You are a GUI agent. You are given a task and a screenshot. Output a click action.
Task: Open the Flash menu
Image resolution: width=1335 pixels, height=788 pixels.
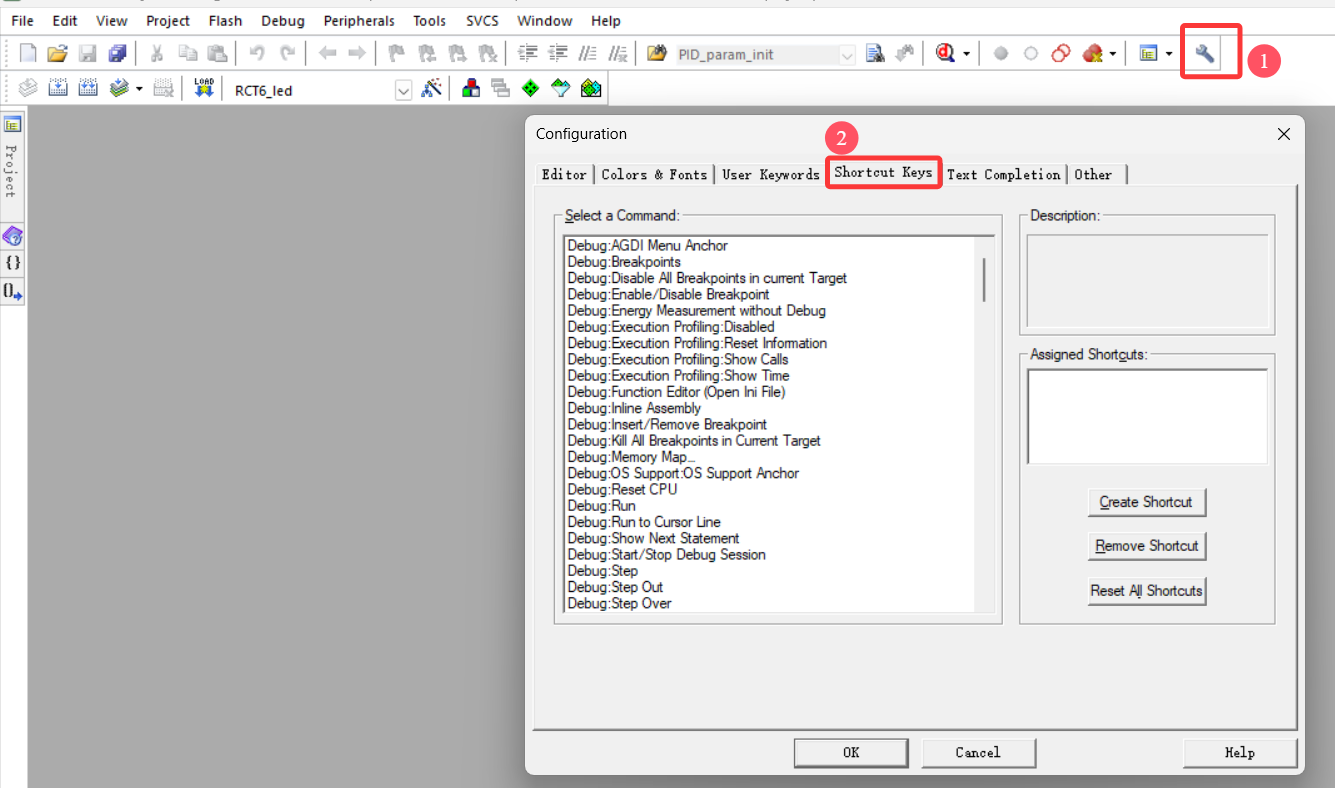(226, 20)
